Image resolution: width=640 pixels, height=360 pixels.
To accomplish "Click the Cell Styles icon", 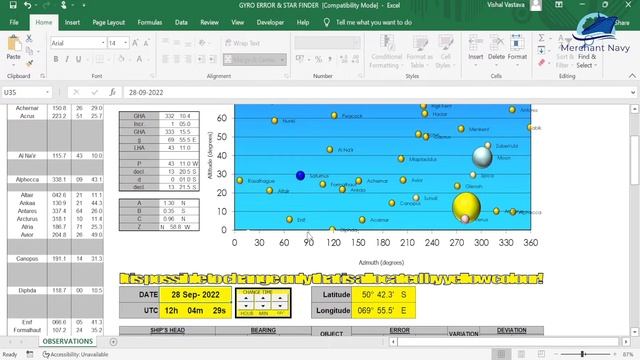I will [445, 43].
